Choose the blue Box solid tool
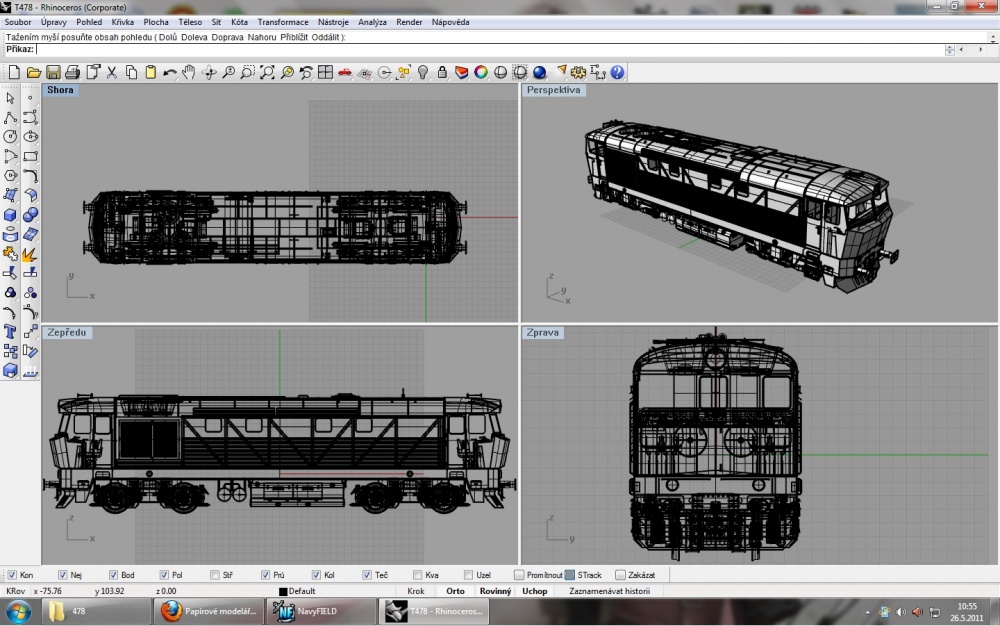The height and width of the screenshot is (626, 1000). [x=10, y=215]
